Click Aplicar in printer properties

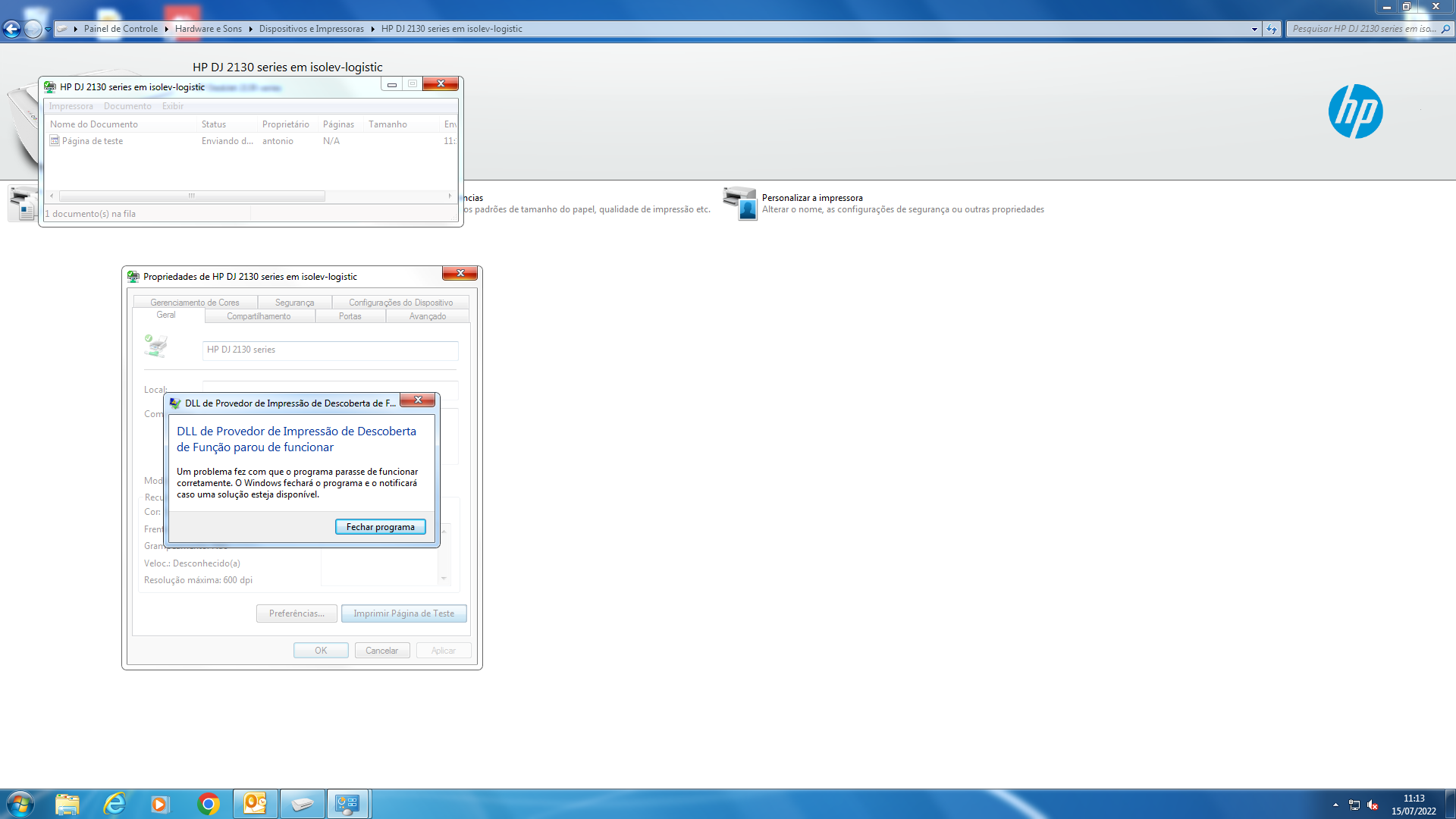(x=444, y=651)
